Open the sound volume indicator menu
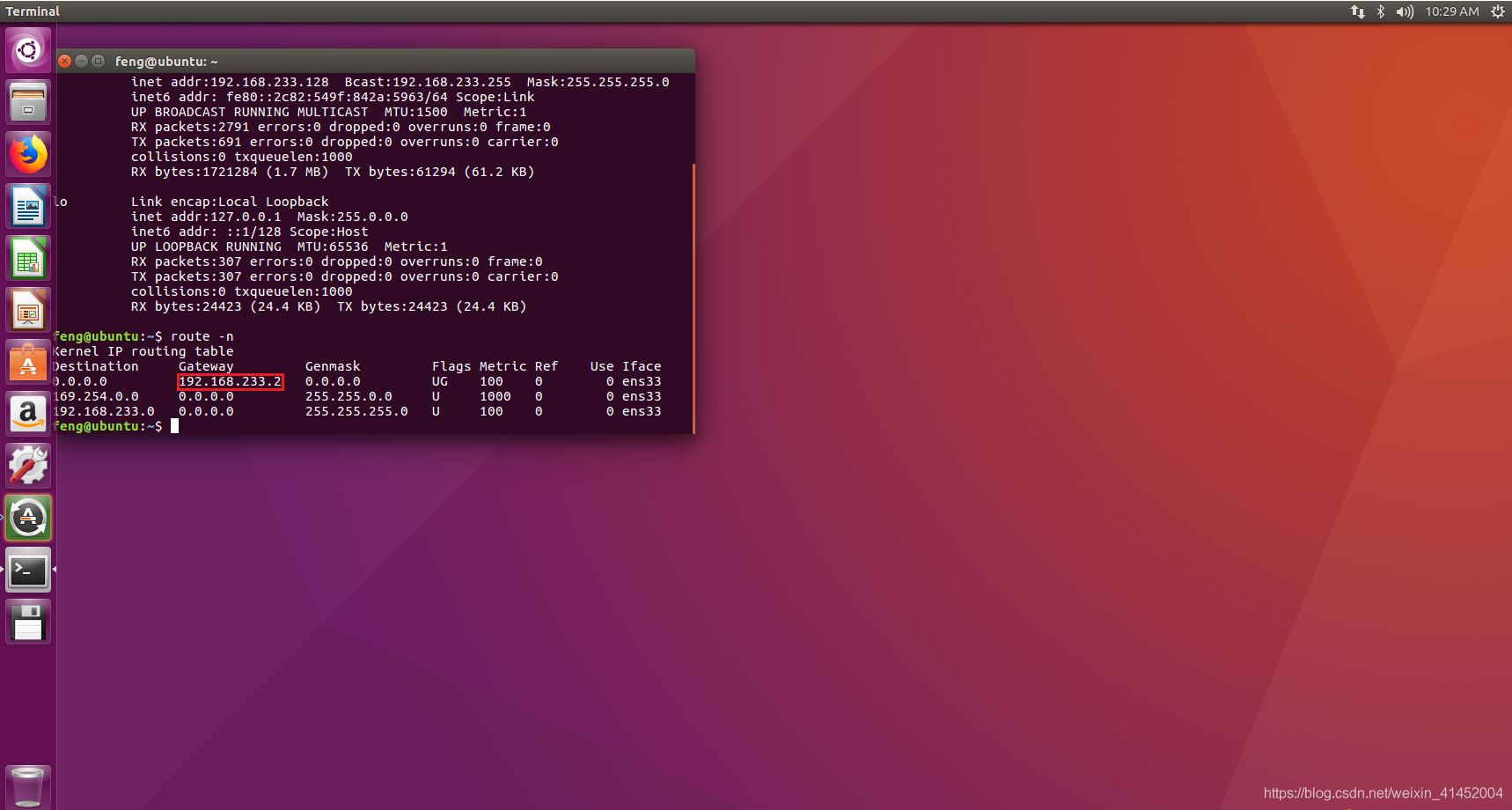 point(1405,11)
